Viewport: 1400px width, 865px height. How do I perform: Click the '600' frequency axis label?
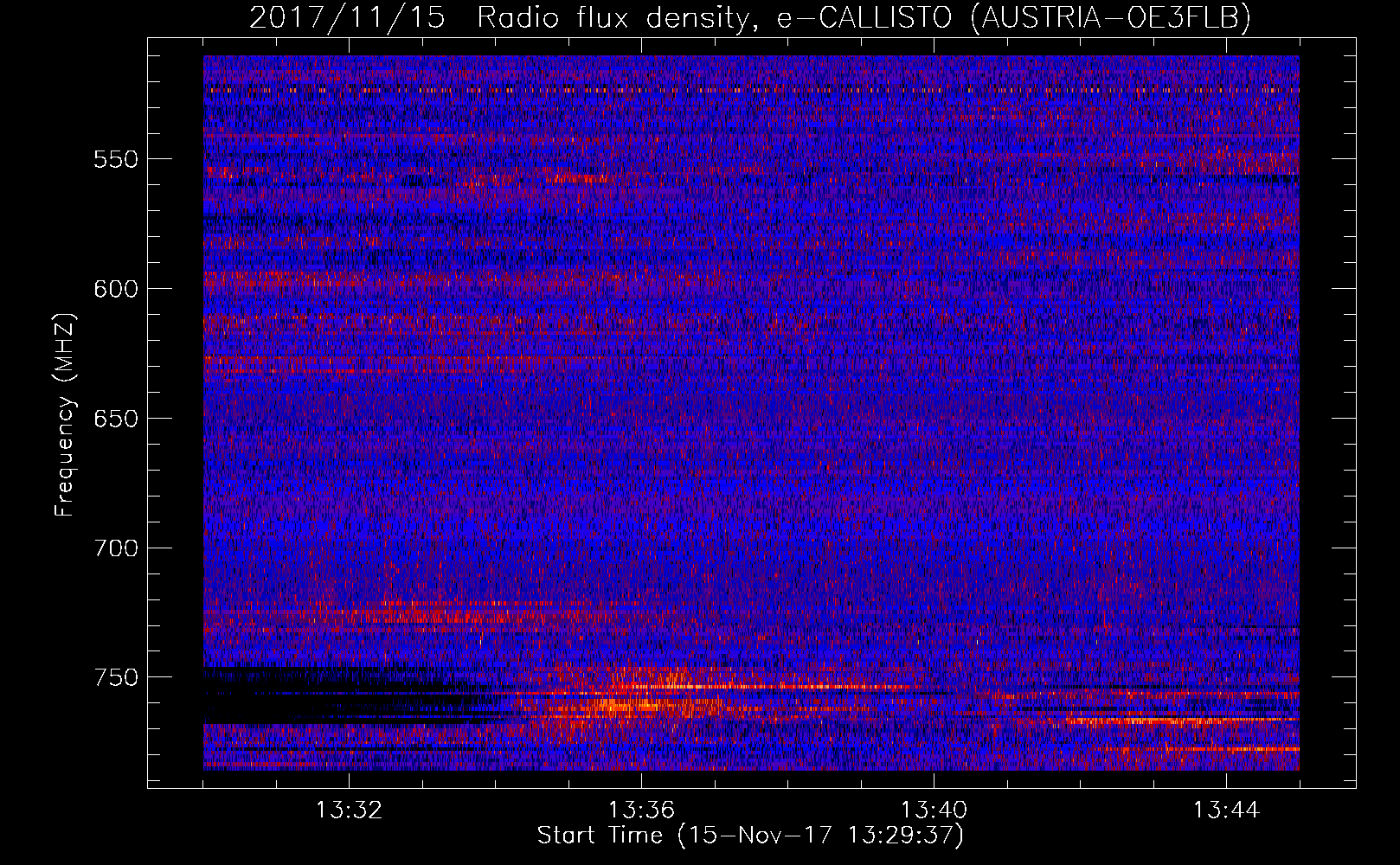coord(116,289)
